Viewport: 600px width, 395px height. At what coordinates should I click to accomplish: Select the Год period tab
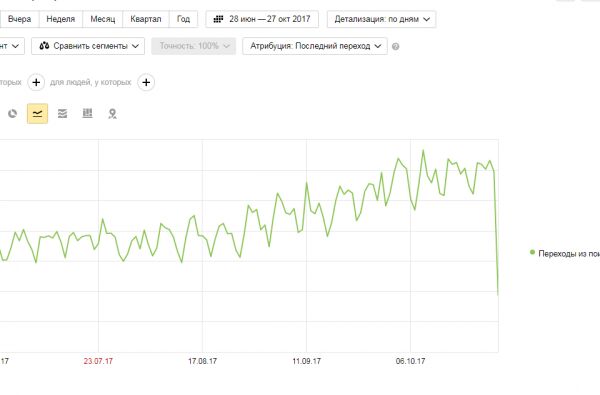click(x=183, y=19)
